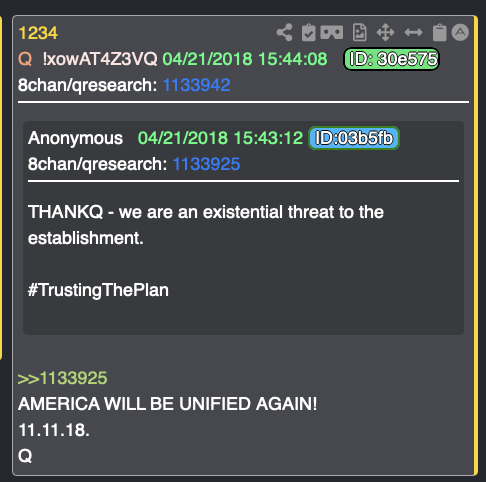Viewport: 486px width, 482px height.
Task: Click the Q !xowAT4Z3VQ tripcode
Action: click(x=88, y=59)
